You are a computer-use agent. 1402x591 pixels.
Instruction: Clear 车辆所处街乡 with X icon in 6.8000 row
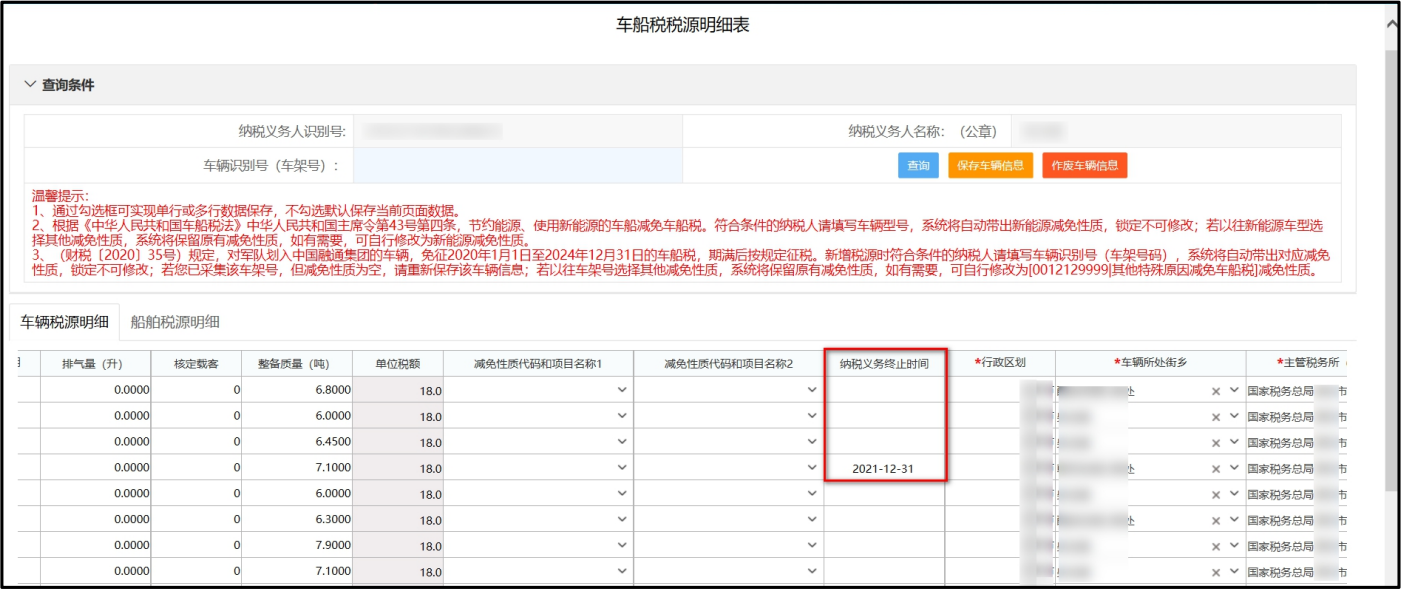pos(1216,391)
